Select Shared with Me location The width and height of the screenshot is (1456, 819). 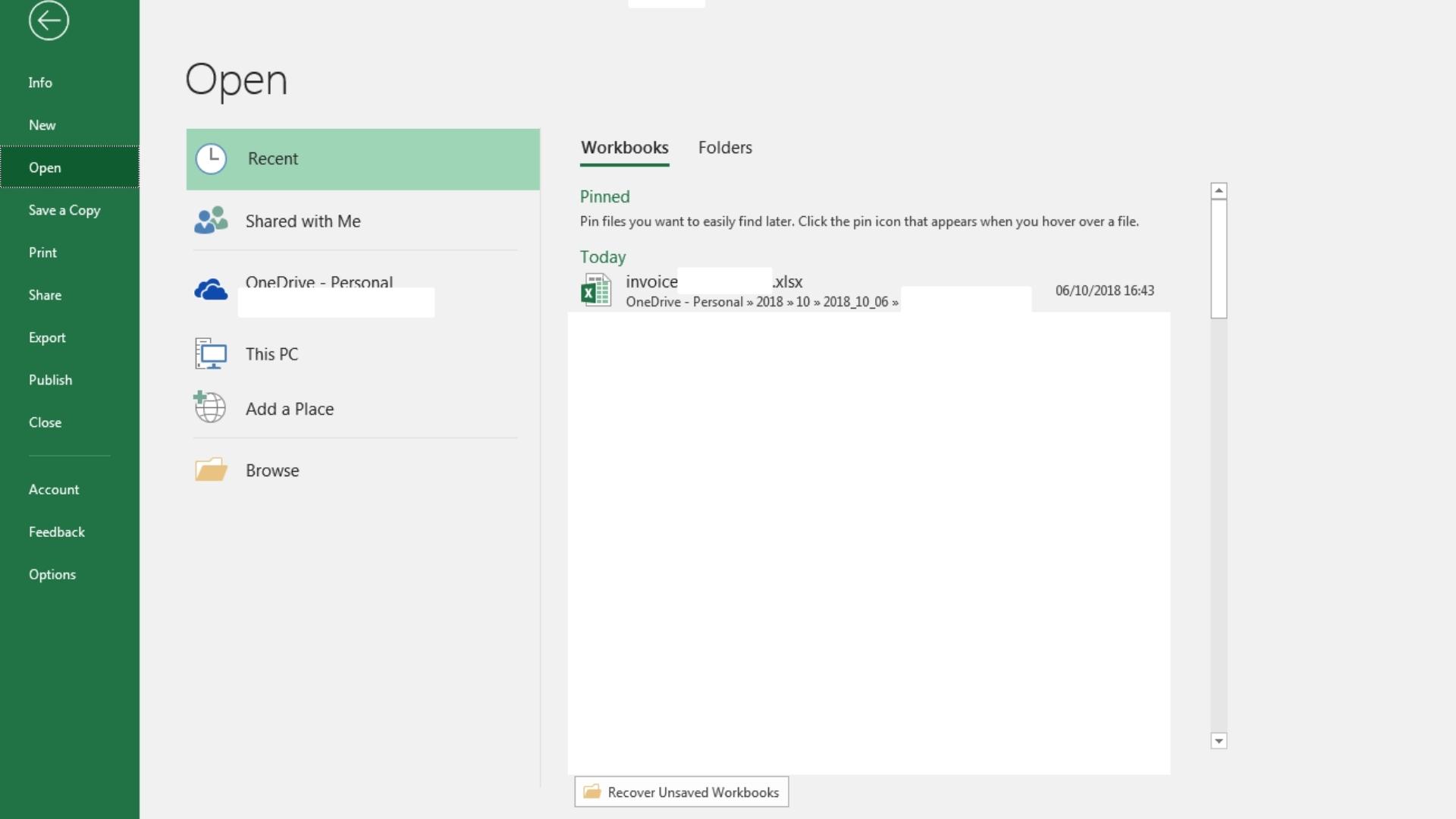coord(363,221)
